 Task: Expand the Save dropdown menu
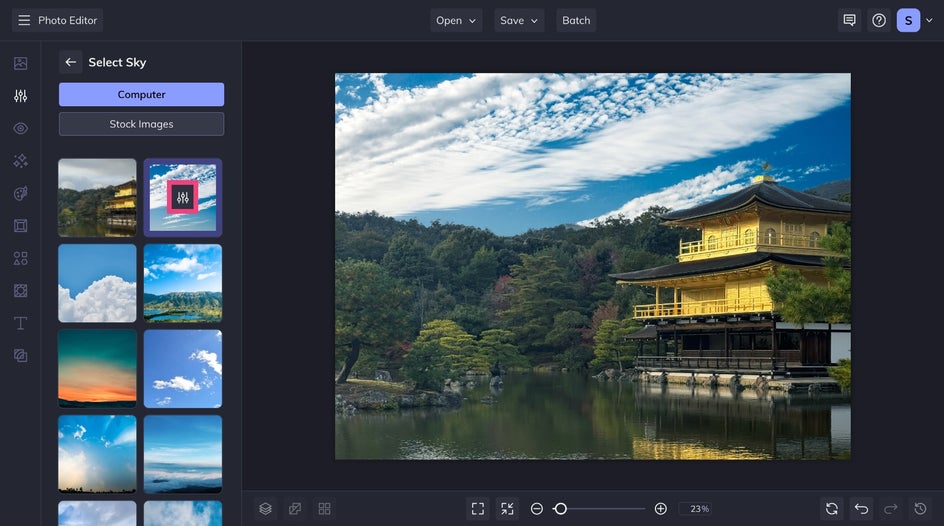point(519,20)
